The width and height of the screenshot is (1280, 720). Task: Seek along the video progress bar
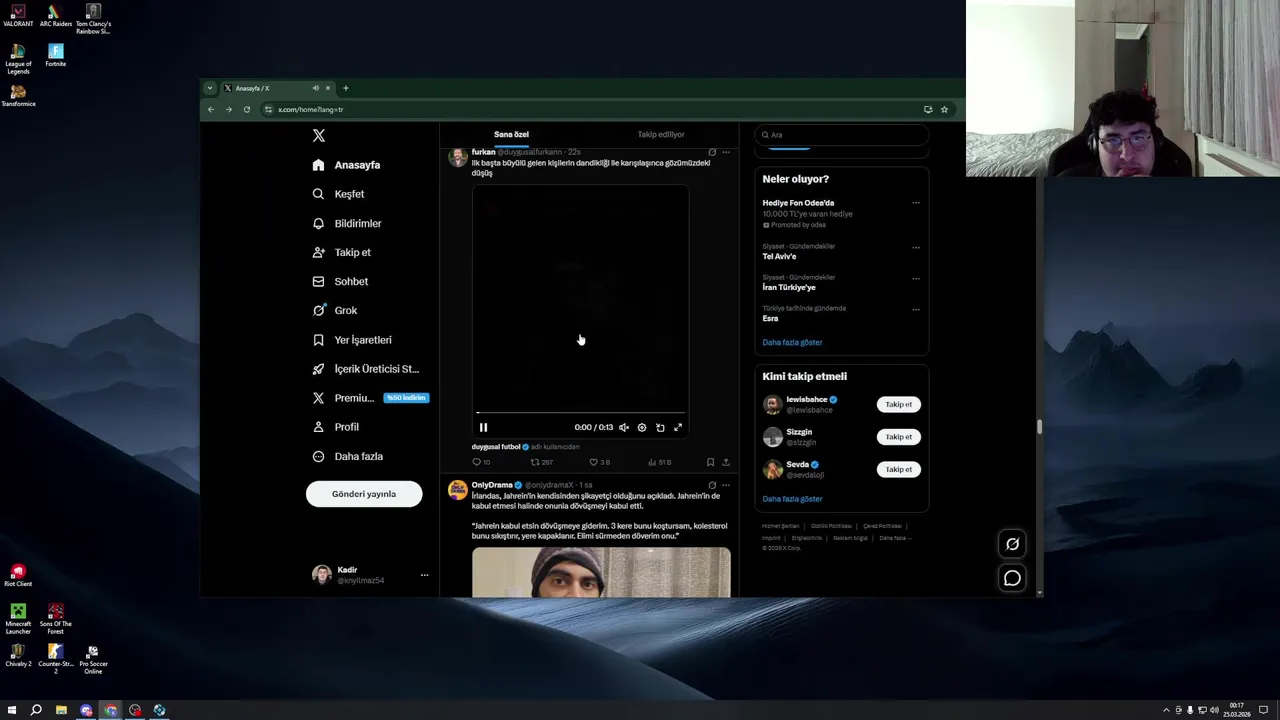coord(581,412)
